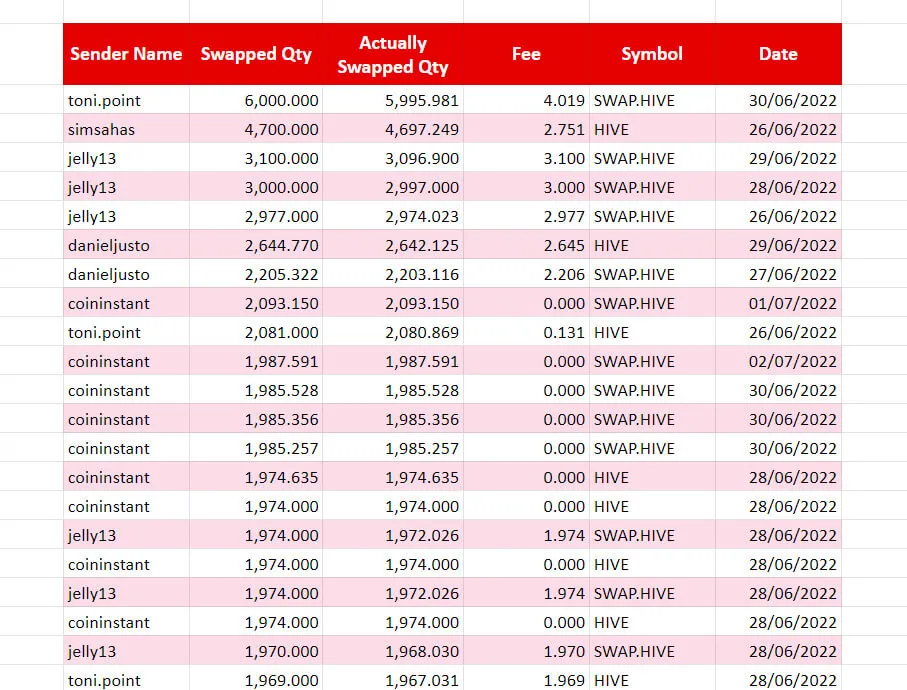
Task: Click the cell with 2,644.770
Action: point(256,244)
